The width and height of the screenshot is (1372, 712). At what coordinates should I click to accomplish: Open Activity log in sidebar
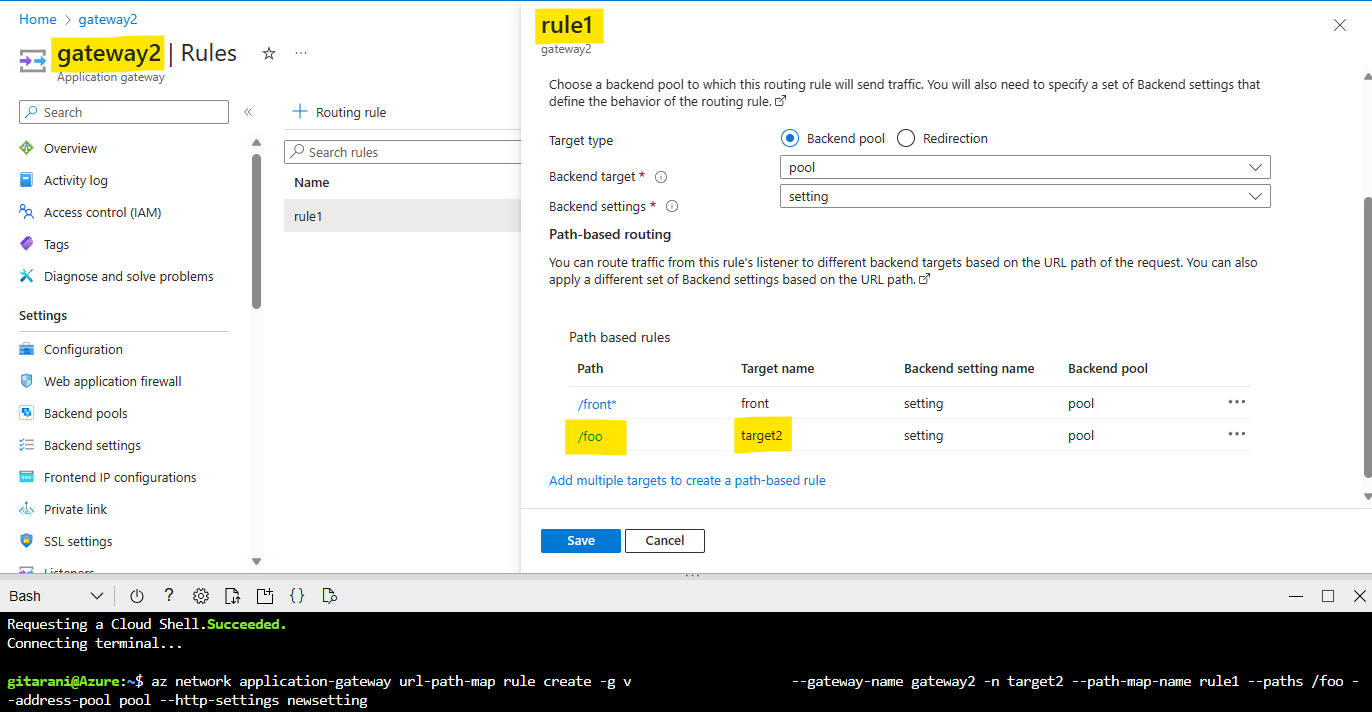[x=75, y=180]
